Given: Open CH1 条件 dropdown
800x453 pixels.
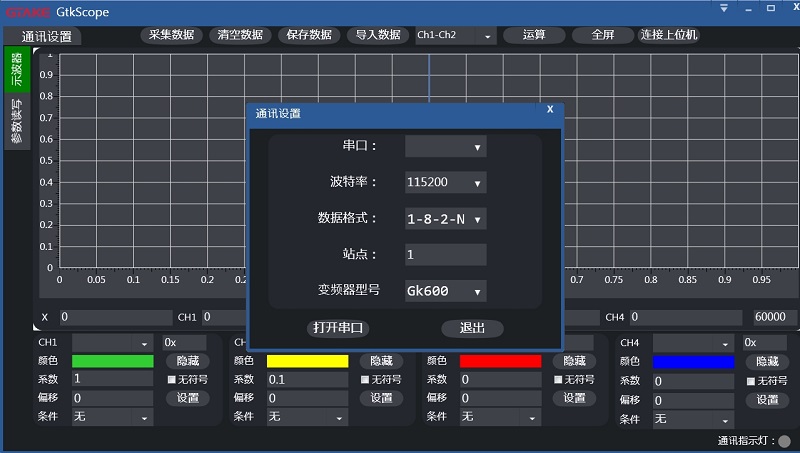Looking at the screenshot, I should 112,417.
